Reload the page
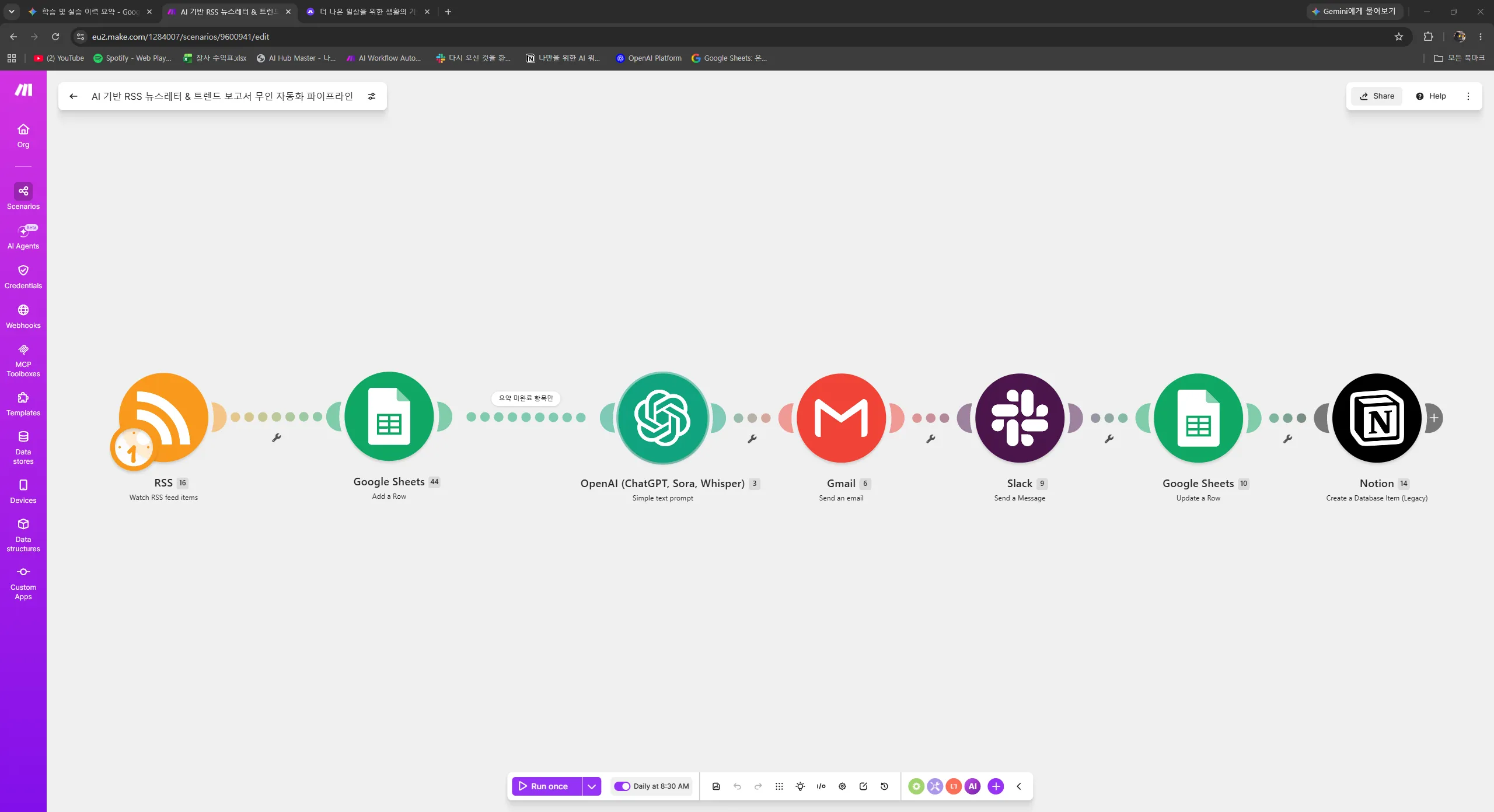The width and height of the screenshot is (1494, 812). (x=55, y=37)
